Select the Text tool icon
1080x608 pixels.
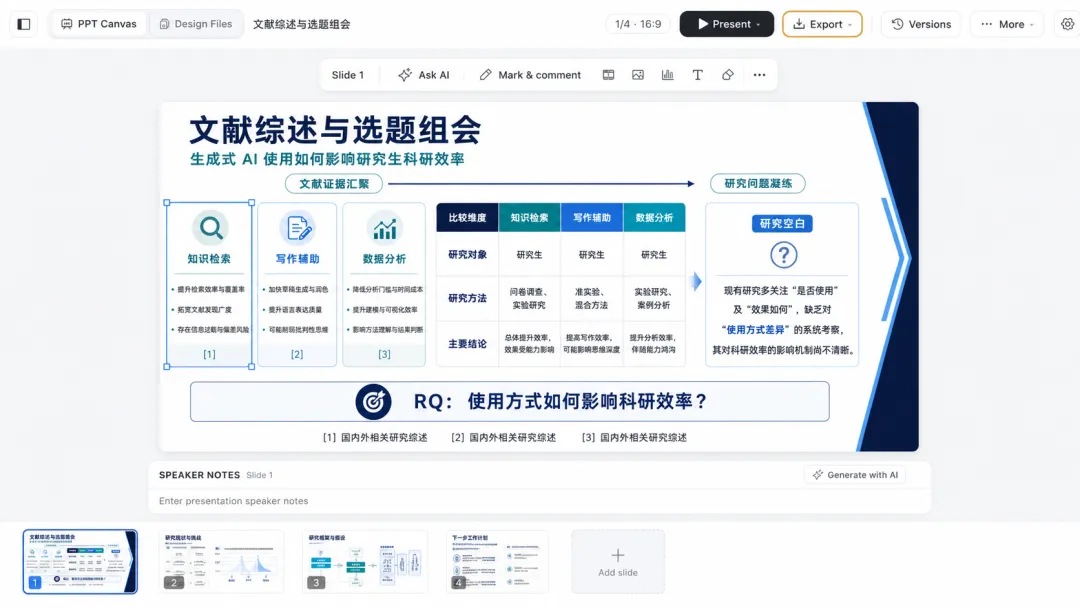click(x=698, y=75)
